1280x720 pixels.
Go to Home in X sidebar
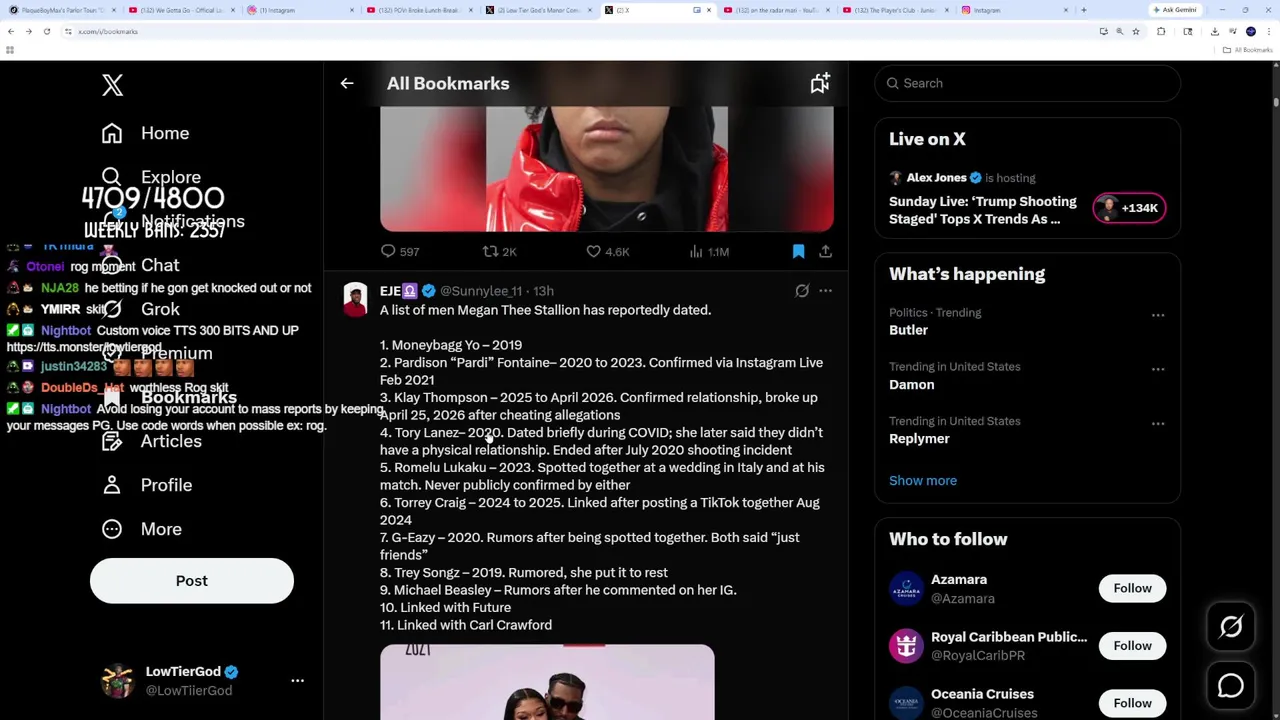point(145,133)
